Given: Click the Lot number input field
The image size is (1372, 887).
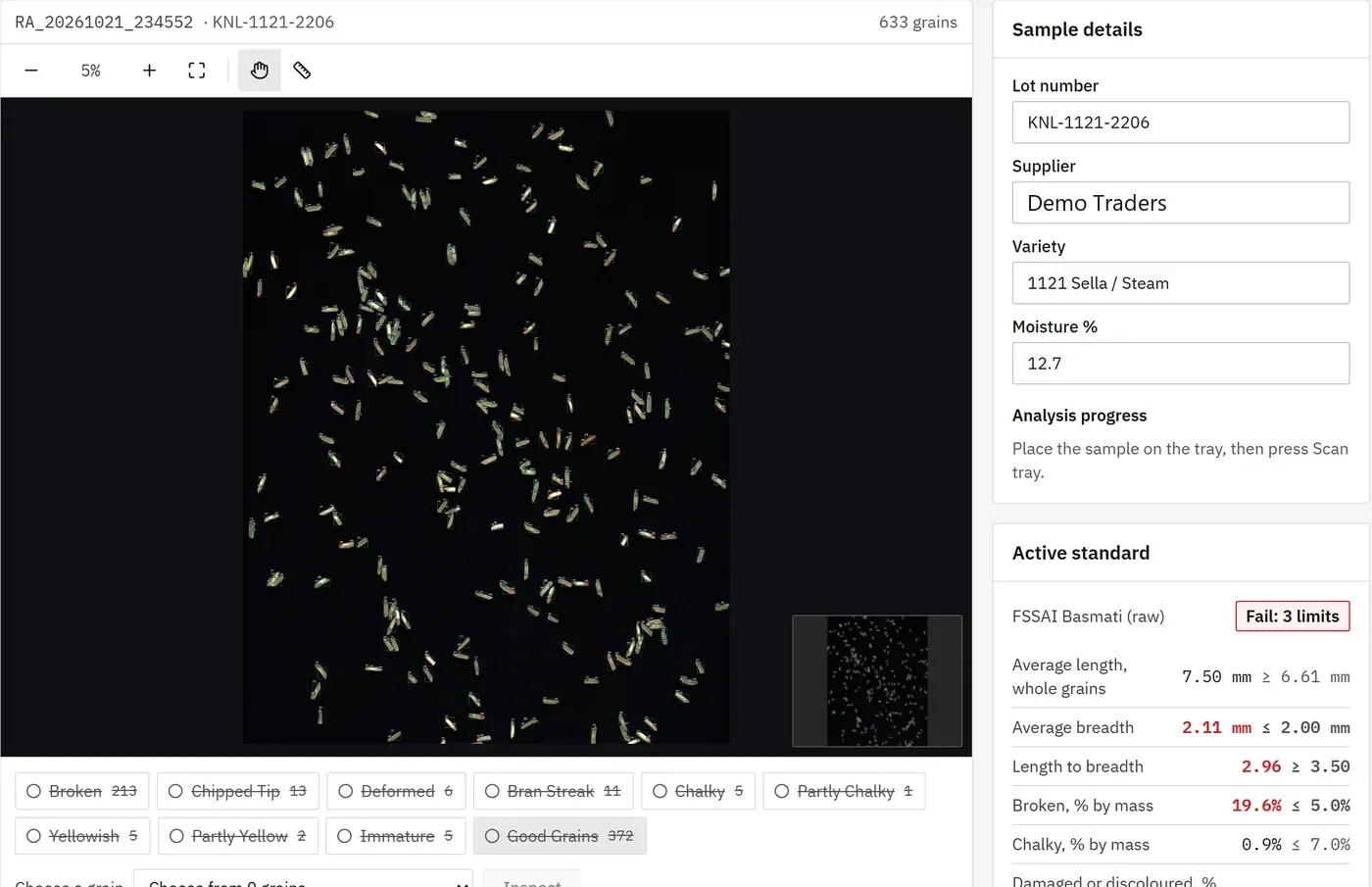Looking at the screenshot, I should [x=1181, y=123].
